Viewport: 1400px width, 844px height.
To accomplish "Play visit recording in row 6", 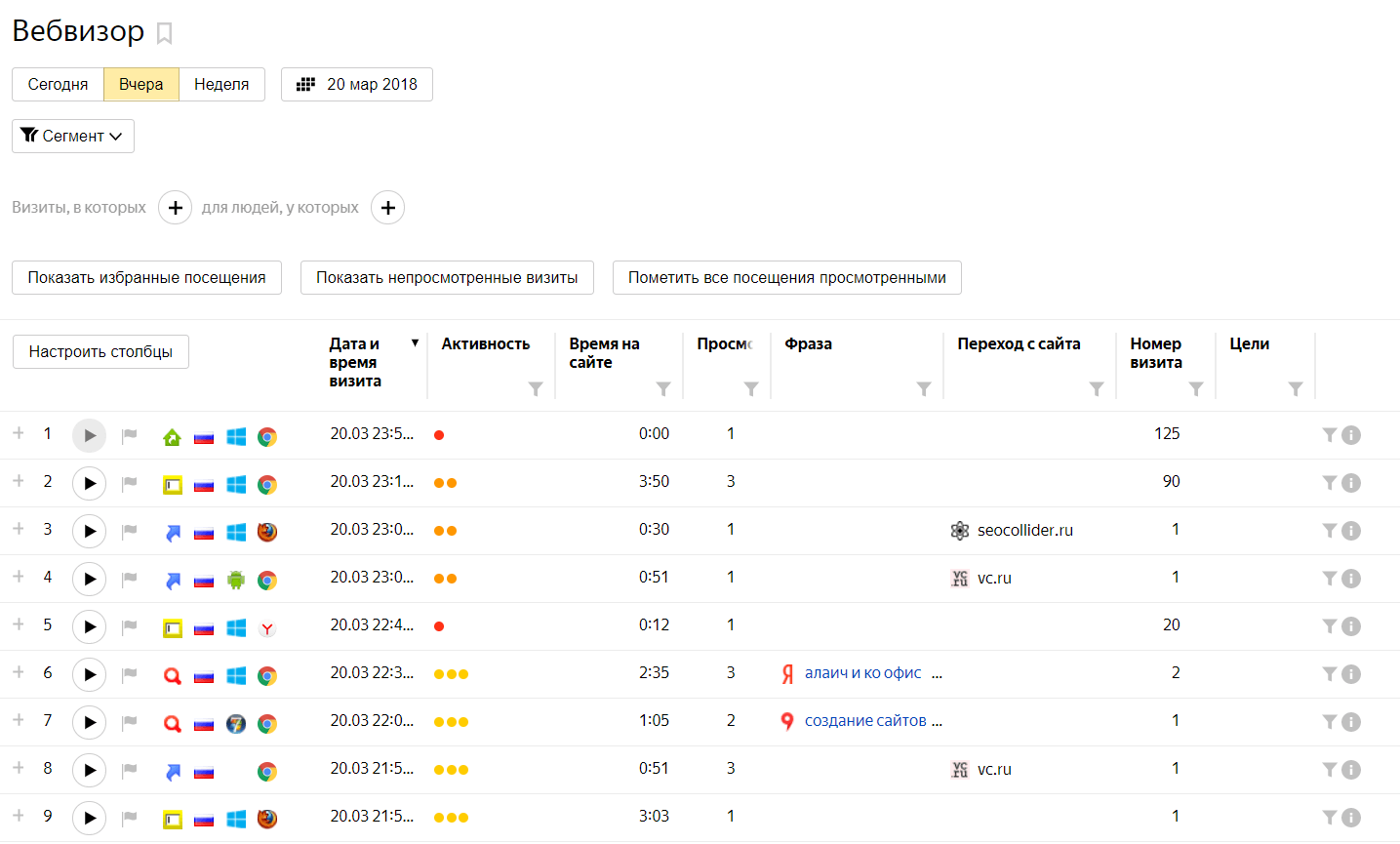I will (89, 674).
